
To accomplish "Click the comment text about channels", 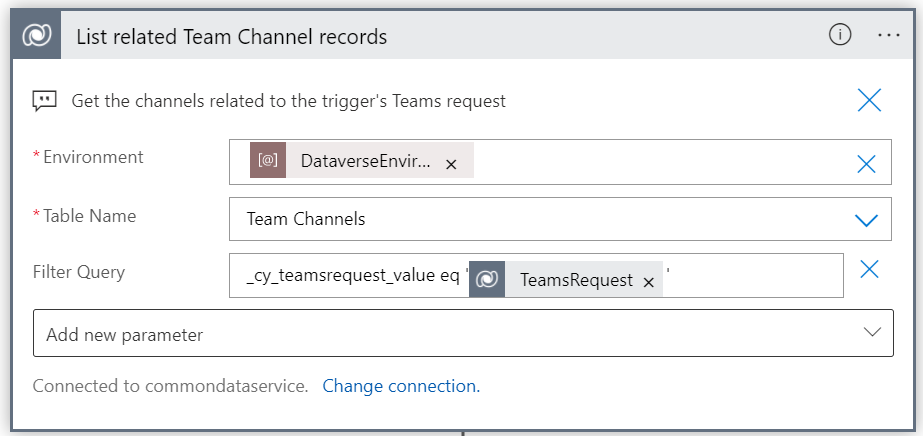I will tap(288, 101).
